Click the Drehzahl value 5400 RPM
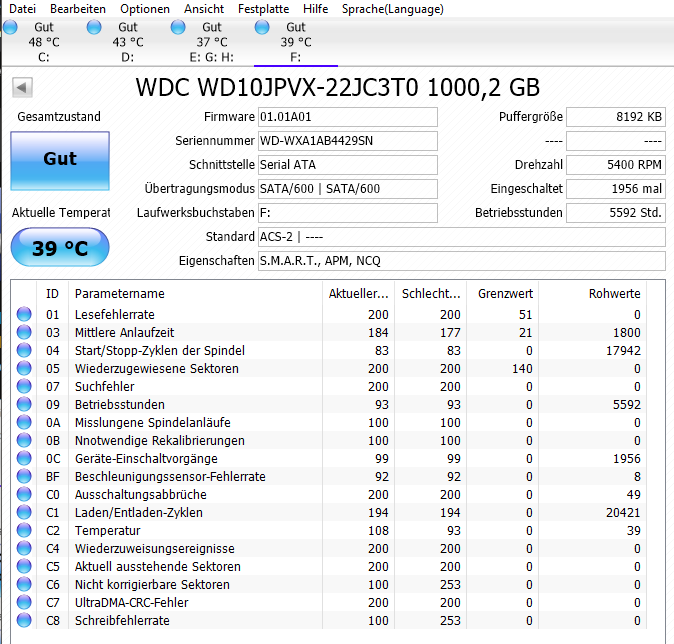674x644 pixels. point(616,165)
